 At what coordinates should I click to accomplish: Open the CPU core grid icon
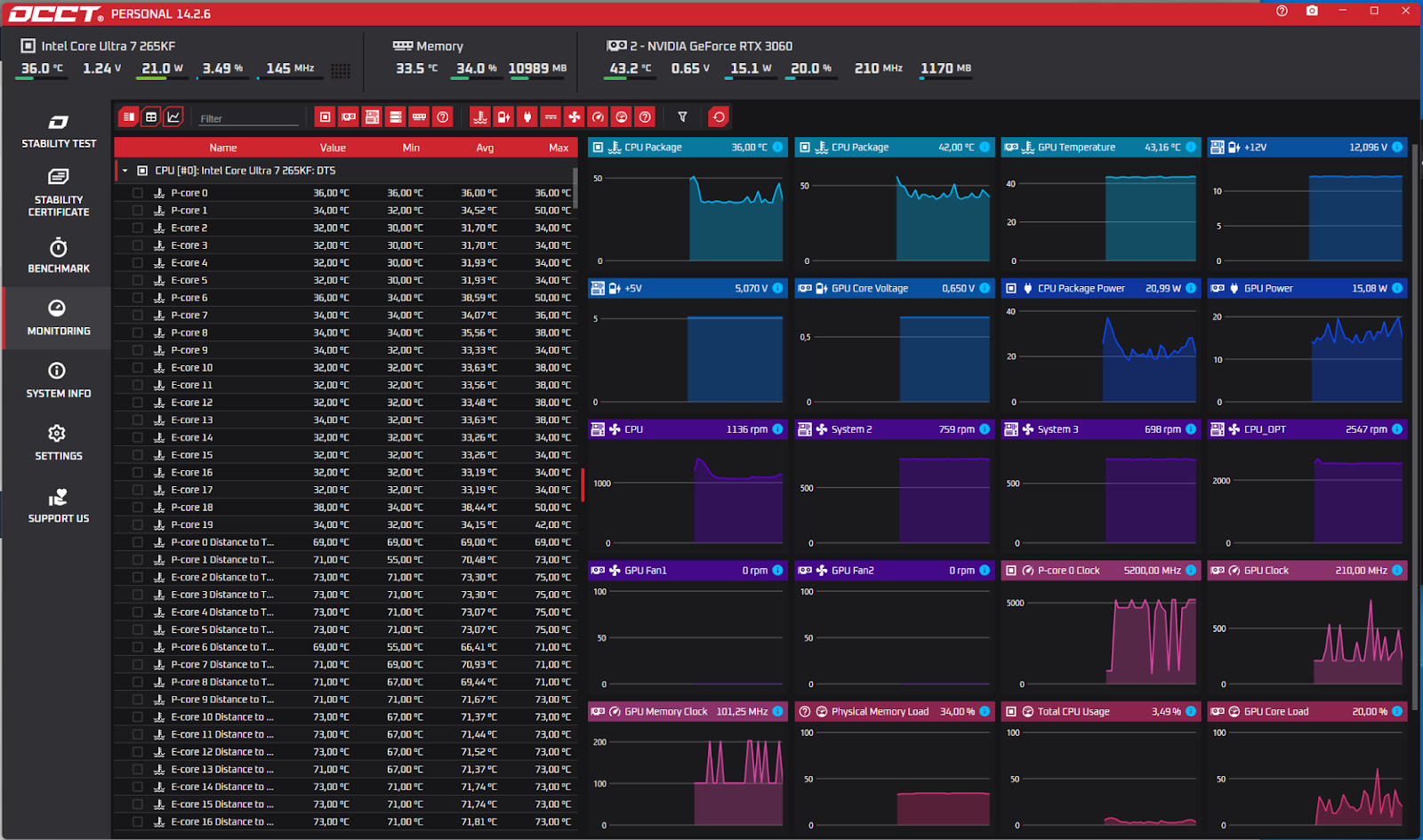point(341,70)
